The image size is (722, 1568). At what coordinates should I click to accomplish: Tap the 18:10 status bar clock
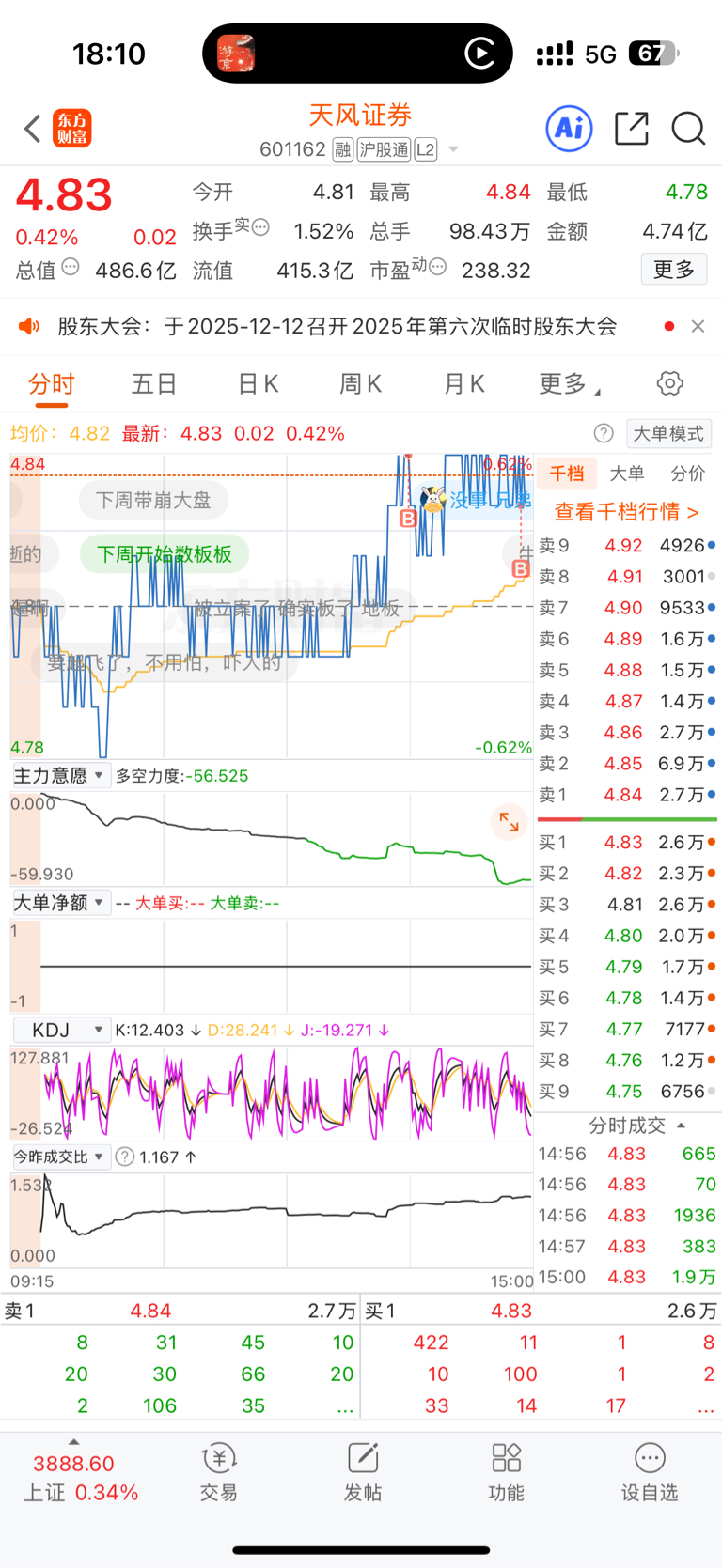(x=109, y=54)
